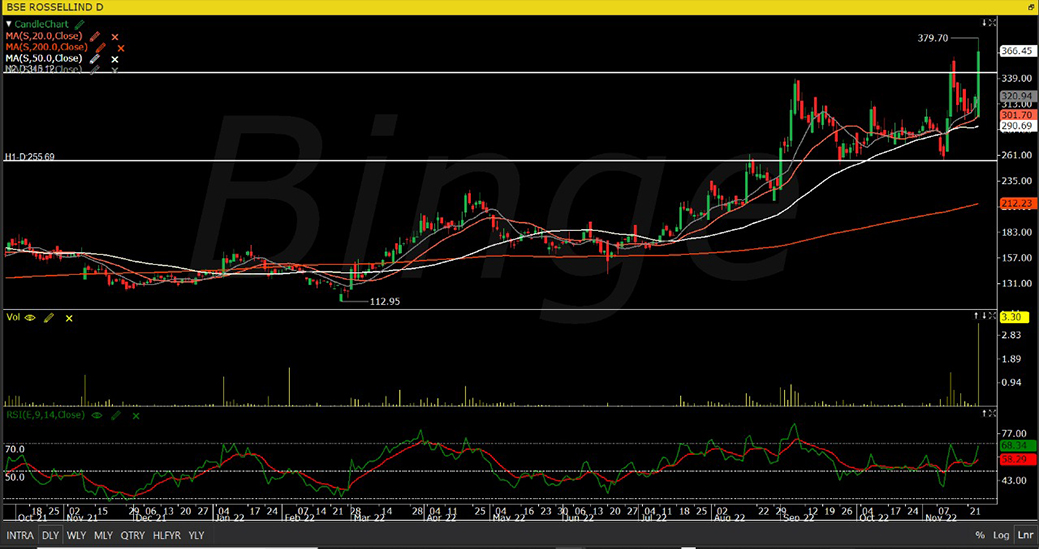This screenshot has width=1039, height=549.
Task: Switch to QTRY quarterly timeframe
Action: [x=133, y=535]
